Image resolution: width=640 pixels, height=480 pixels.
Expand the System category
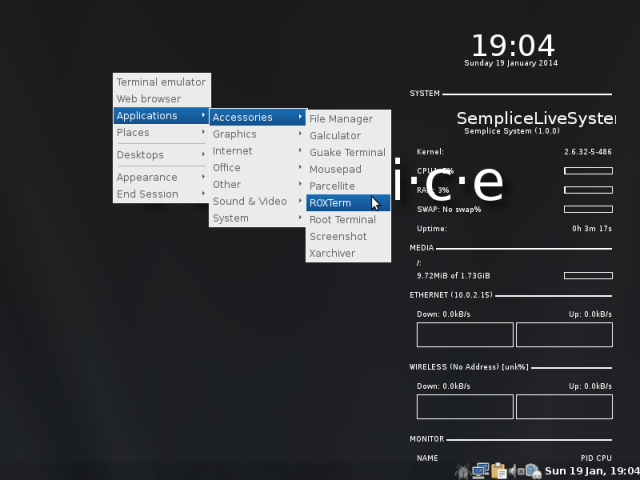tap(258, 218)
